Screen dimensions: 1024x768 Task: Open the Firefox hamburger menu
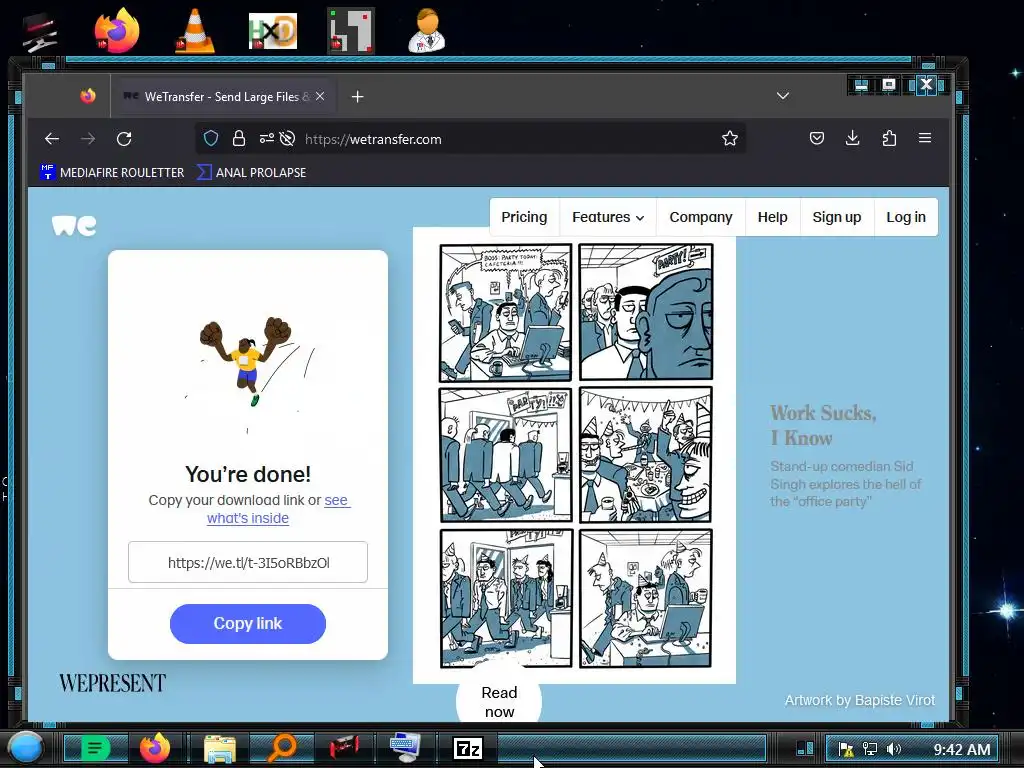tap(925, 138)
